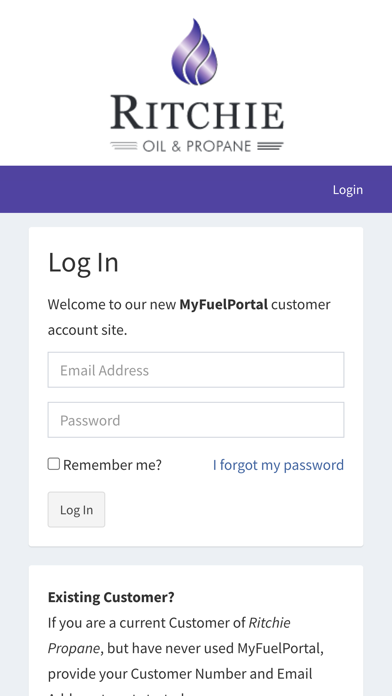Click the Log In heading text
Screen dimensions: 392x696
tap(83, 262)
